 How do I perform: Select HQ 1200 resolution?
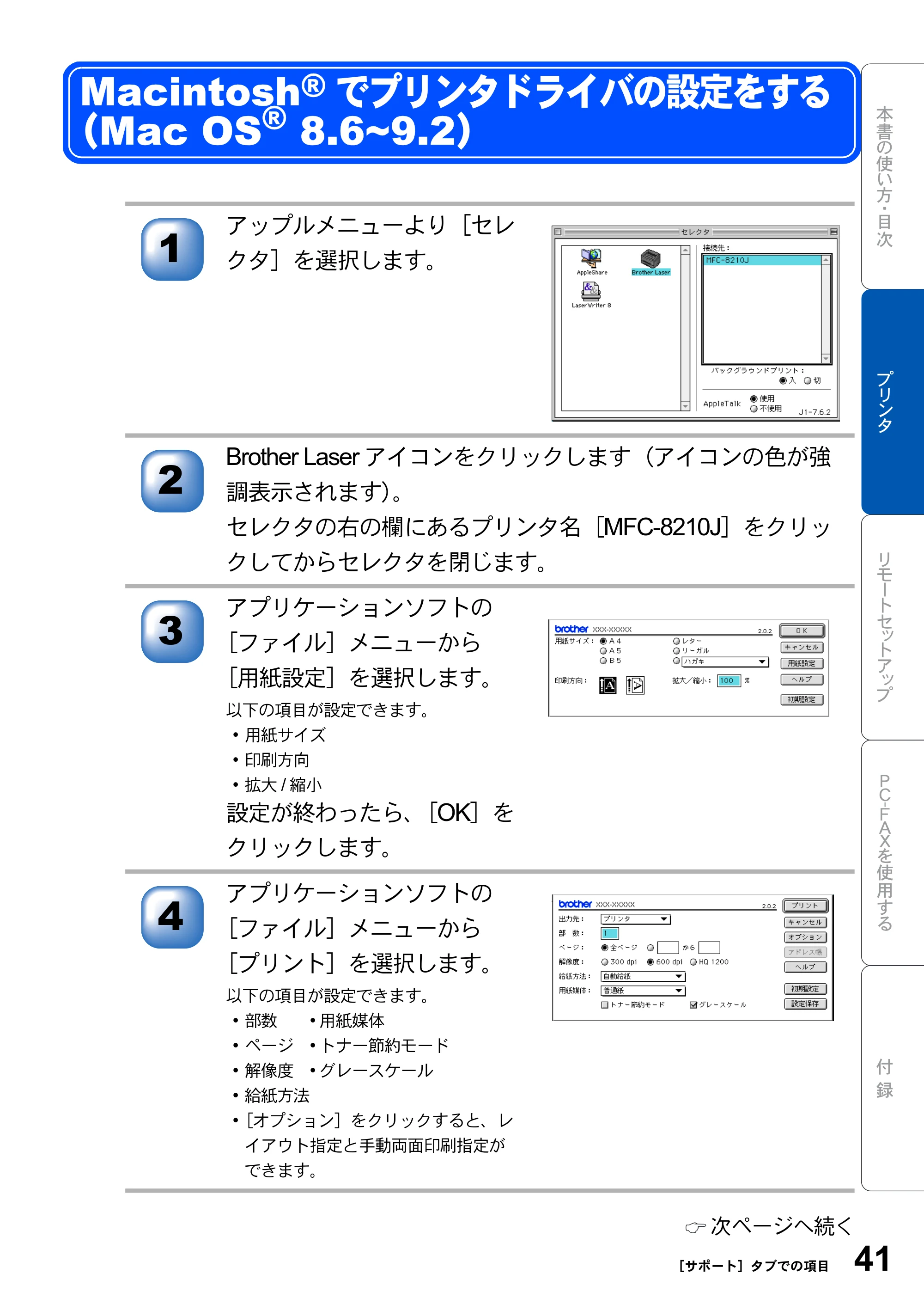tap(693, 962)
